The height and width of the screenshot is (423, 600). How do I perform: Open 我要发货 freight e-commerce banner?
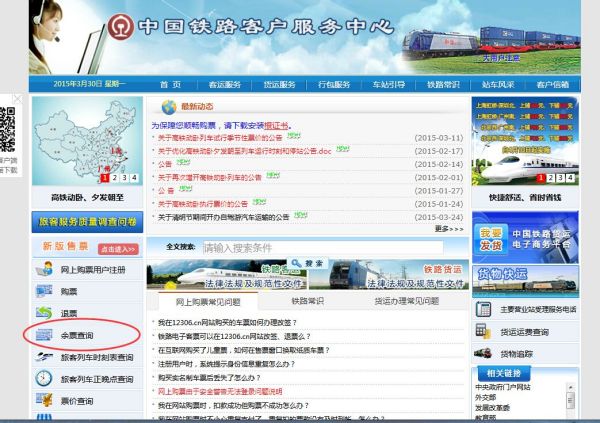(x=525, y=237)
